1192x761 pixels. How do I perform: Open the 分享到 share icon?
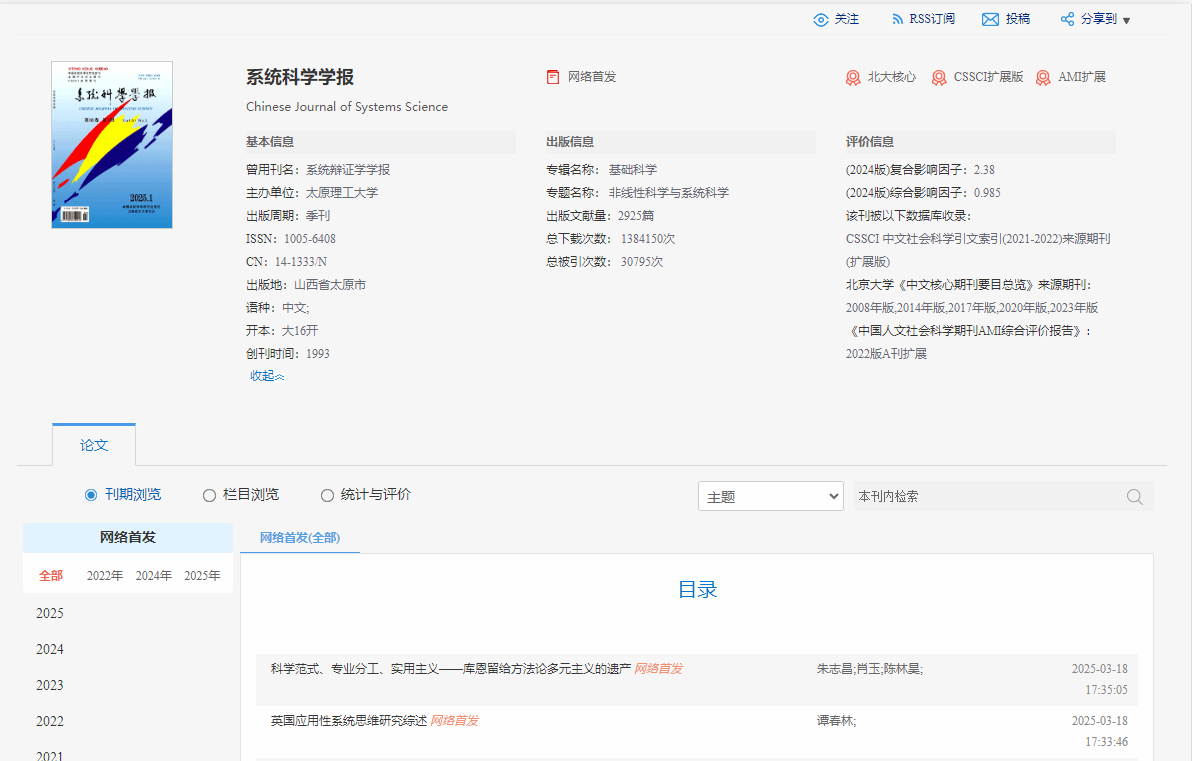(x=1067, y=20)
